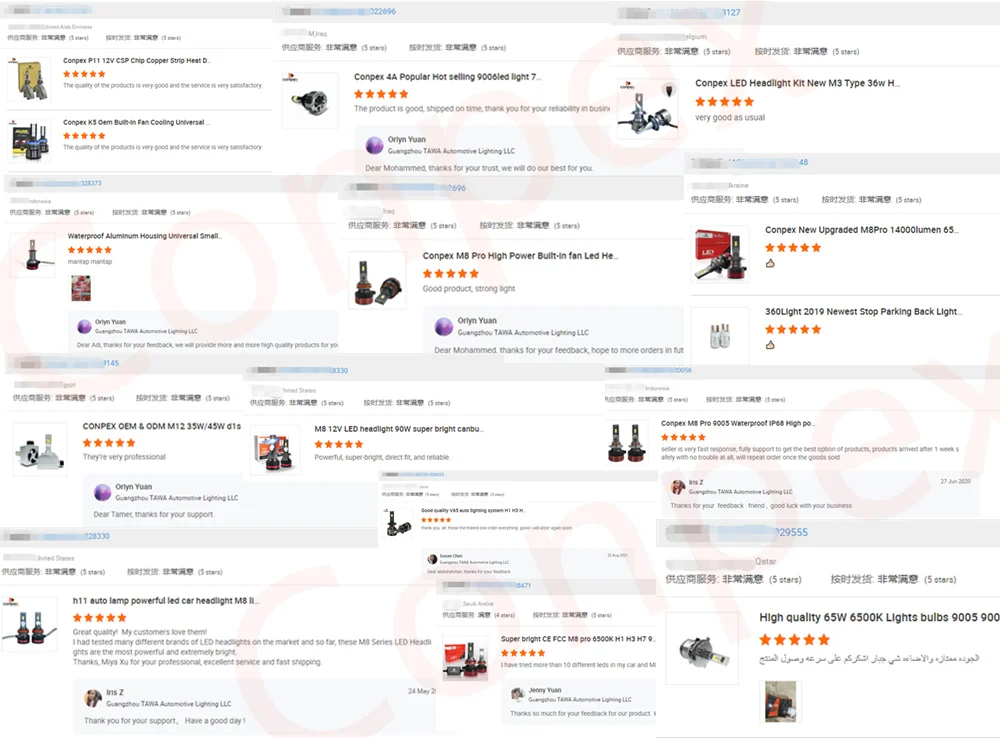Click Jenny Yuan avatar in Super bright review
Image resolution: width=1000 pixels, height=738 pixels.
518,694
